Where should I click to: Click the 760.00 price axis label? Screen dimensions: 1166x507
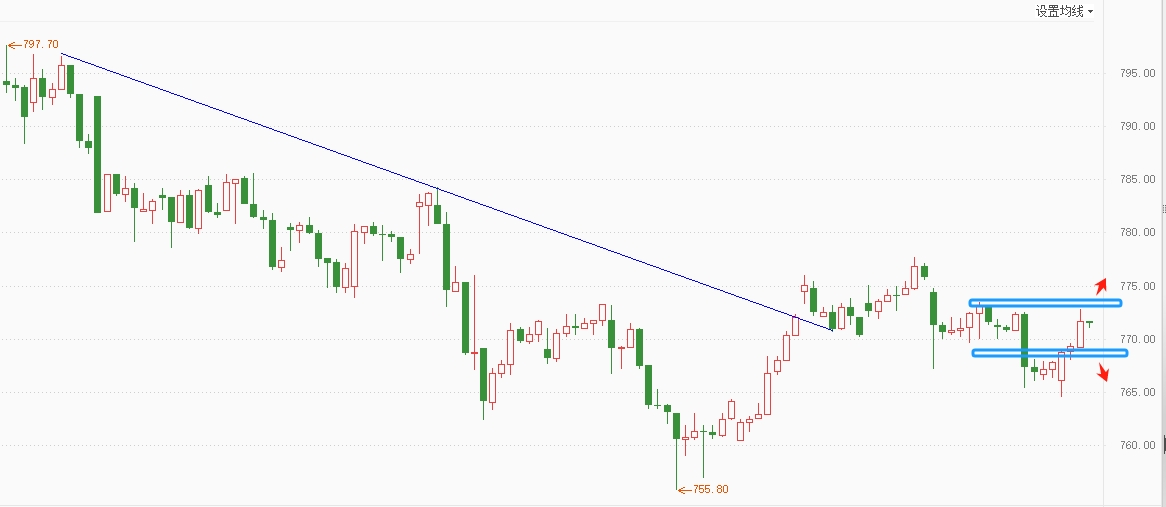1137,445
